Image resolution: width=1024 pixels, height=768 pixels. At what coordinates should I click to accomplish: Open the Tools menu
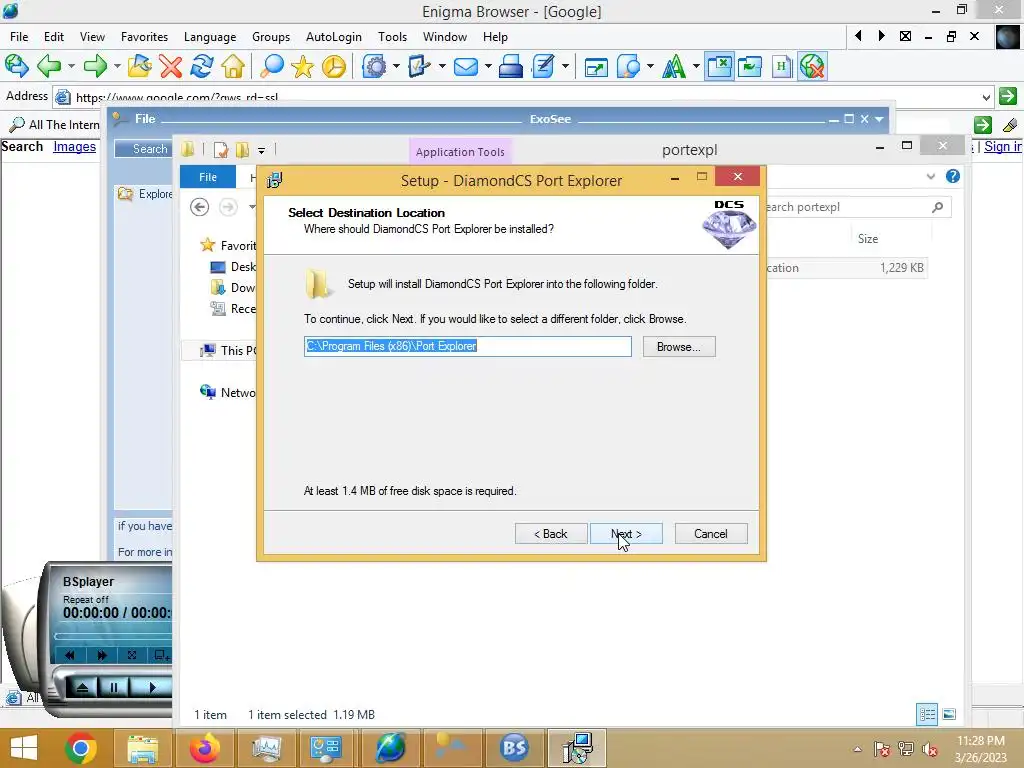click(392, 37)
